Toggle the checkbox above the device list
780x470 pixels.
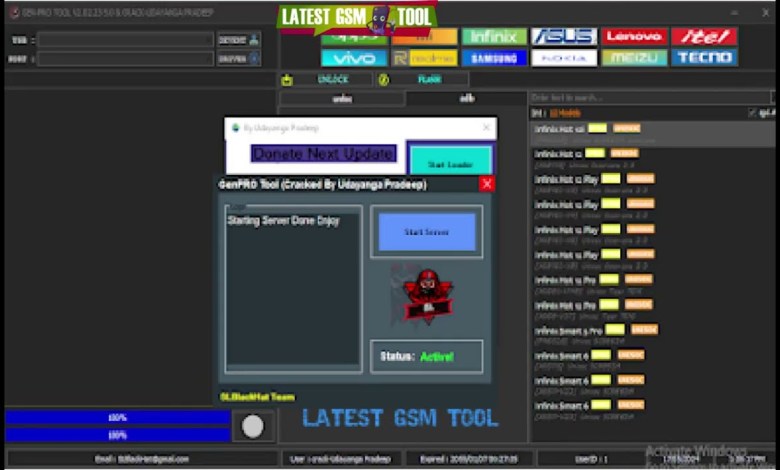[751, 113]
